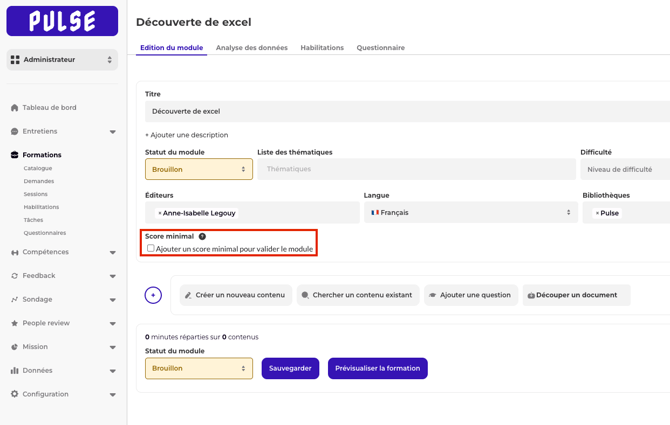Image resolution: width=670 pixels, height=425 pixels.
Task: Switch to Analyse des données tab
Action: (251, 48)
